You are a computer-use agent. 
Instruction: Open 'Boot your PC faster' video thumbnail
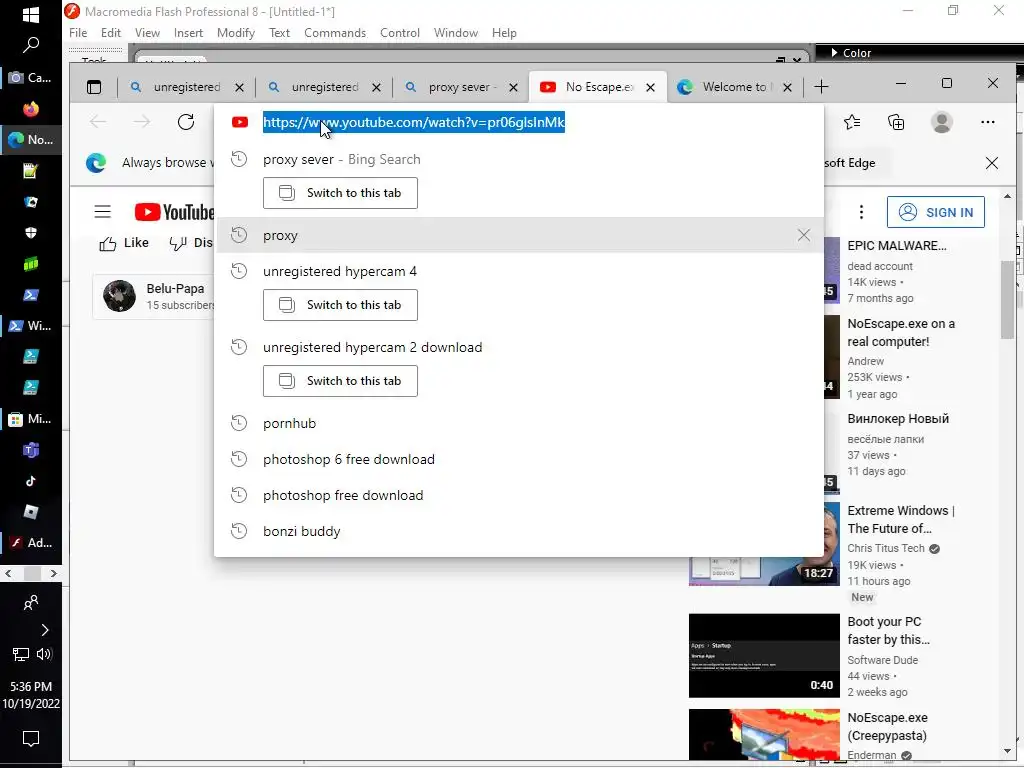pyautogui.click(x=764, y=656)
